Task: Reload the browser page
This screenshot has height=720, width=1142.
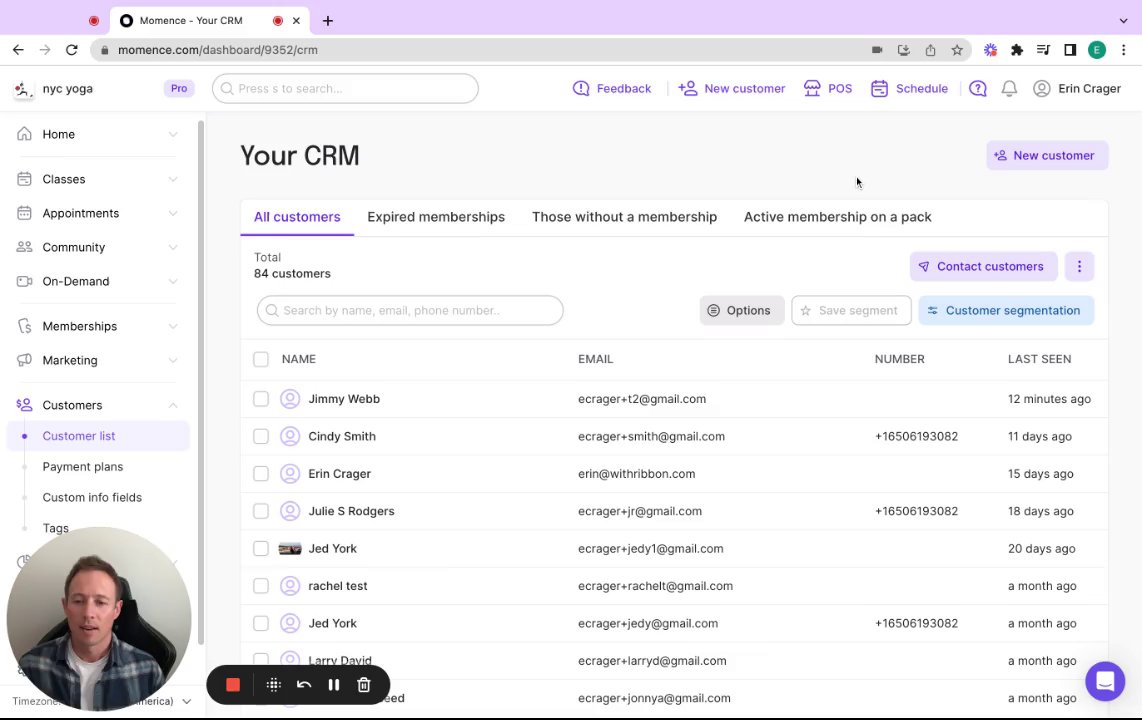Action: pos(71,50)
